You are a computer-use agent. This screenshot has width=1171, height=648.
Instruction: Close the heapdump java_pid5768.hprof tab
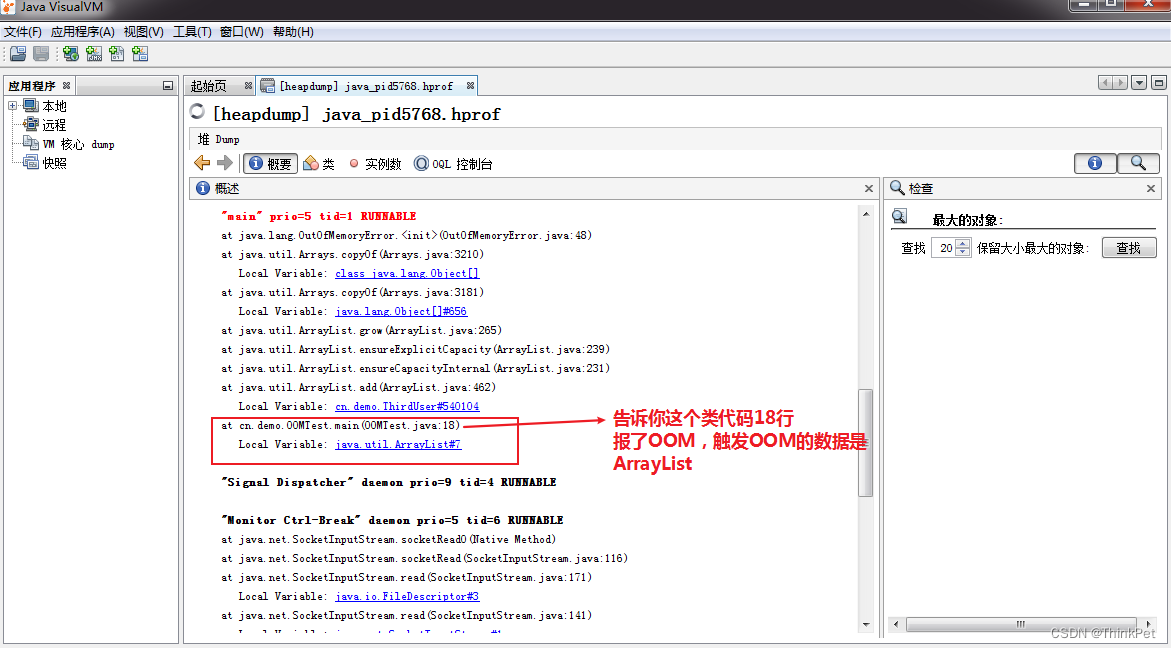(470, 86)
